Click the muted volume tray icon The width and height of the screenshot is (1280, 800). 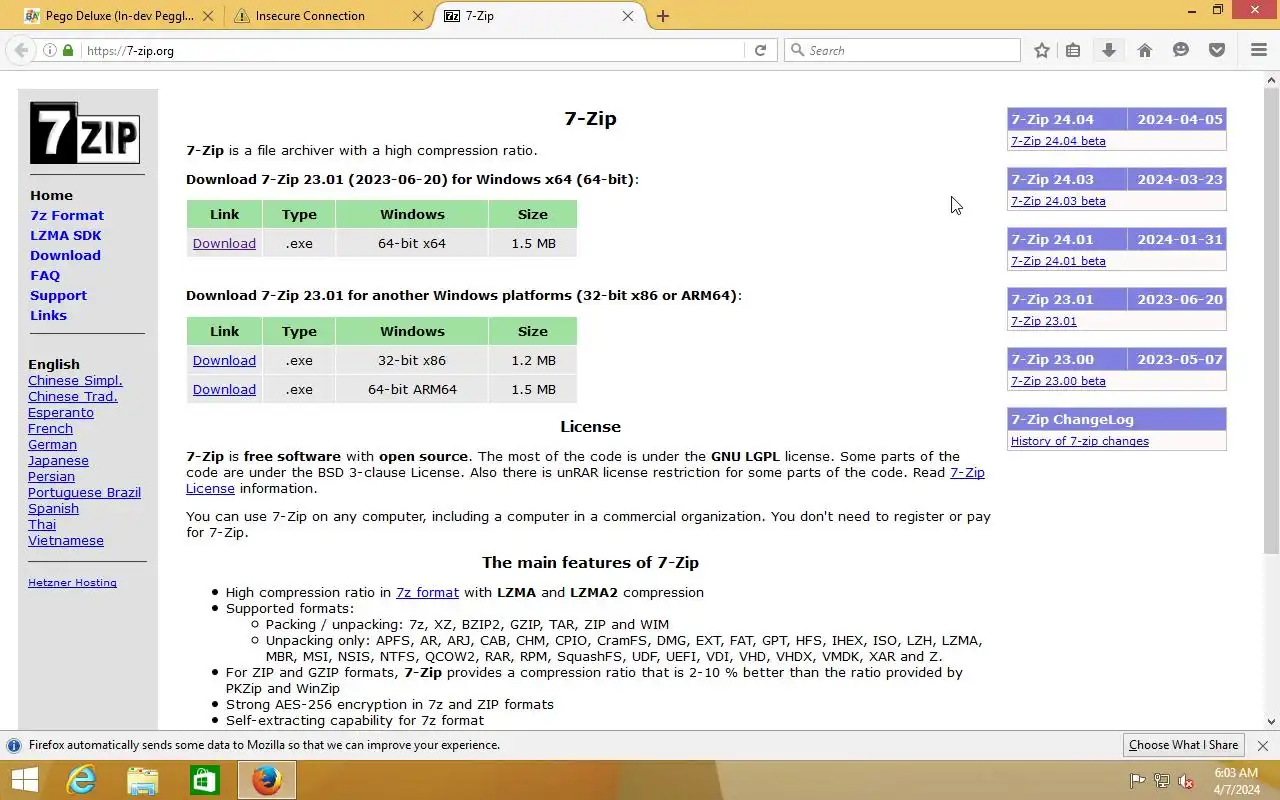tap(1186, 781)
